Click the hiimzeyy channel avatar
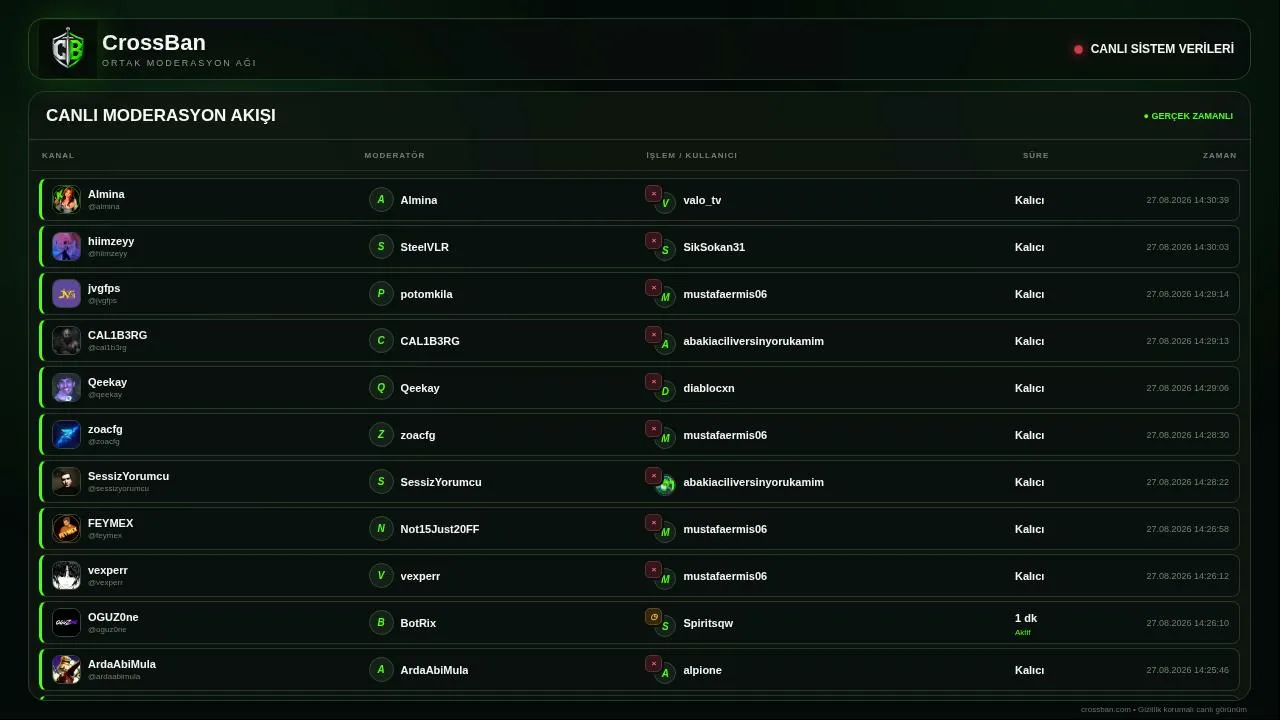This screenshot has width=1280, height=720. pyautogui.click(x=66, y=247)
